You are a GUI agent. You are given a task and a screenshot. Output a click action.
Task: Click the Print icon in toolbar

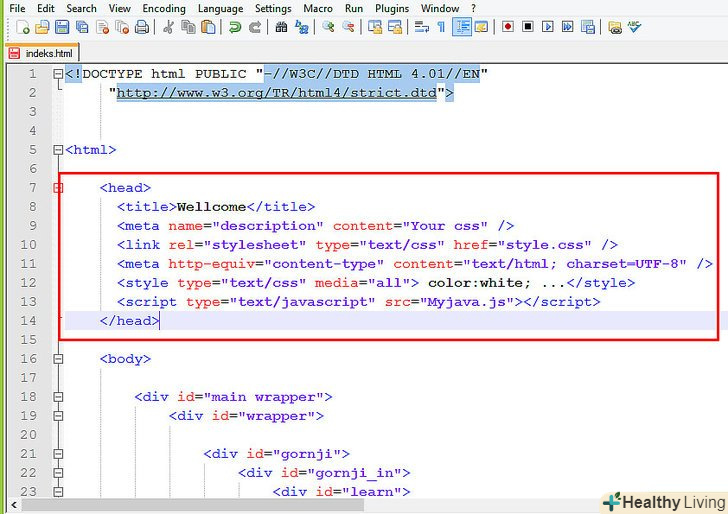142,27
